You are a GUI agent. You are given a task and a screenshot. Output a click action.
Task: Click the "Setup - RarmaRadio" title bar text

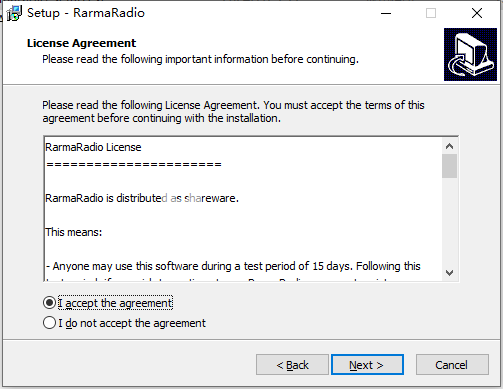(x=86, y=13)
